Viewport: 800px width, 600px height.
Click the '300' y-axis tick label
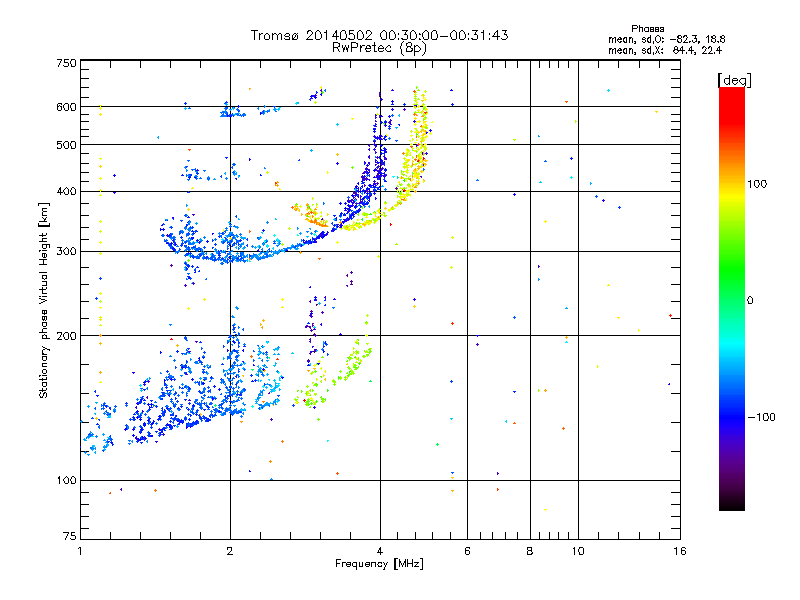[66, 252]
